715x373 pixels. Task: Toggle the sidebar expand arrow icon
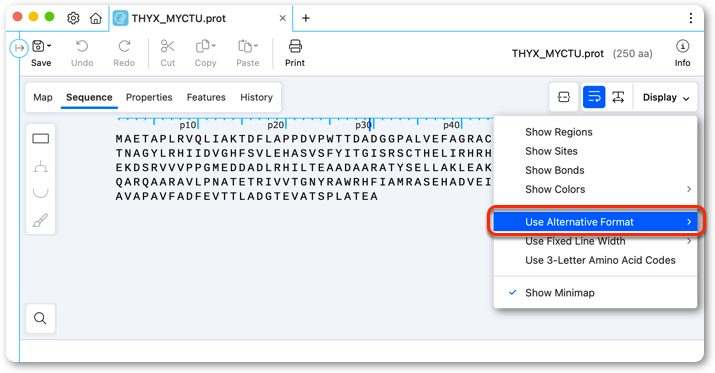pos(19,48)
